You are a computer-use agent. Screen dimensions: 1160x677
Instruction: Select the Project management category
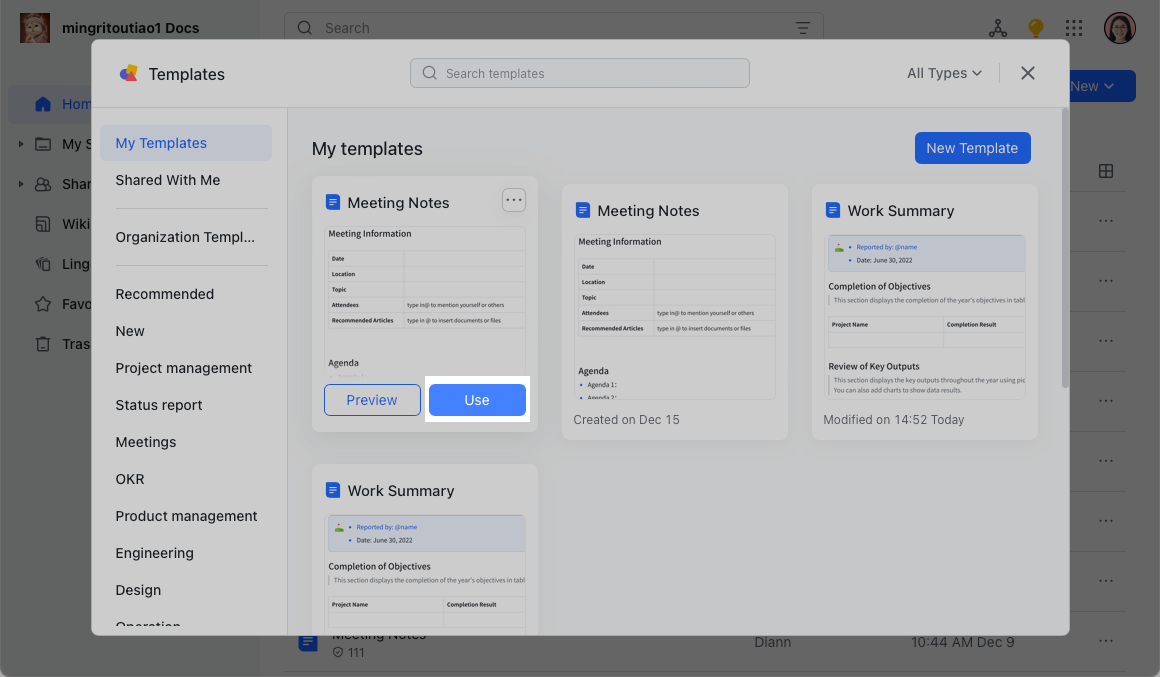[x=184, y=368]
